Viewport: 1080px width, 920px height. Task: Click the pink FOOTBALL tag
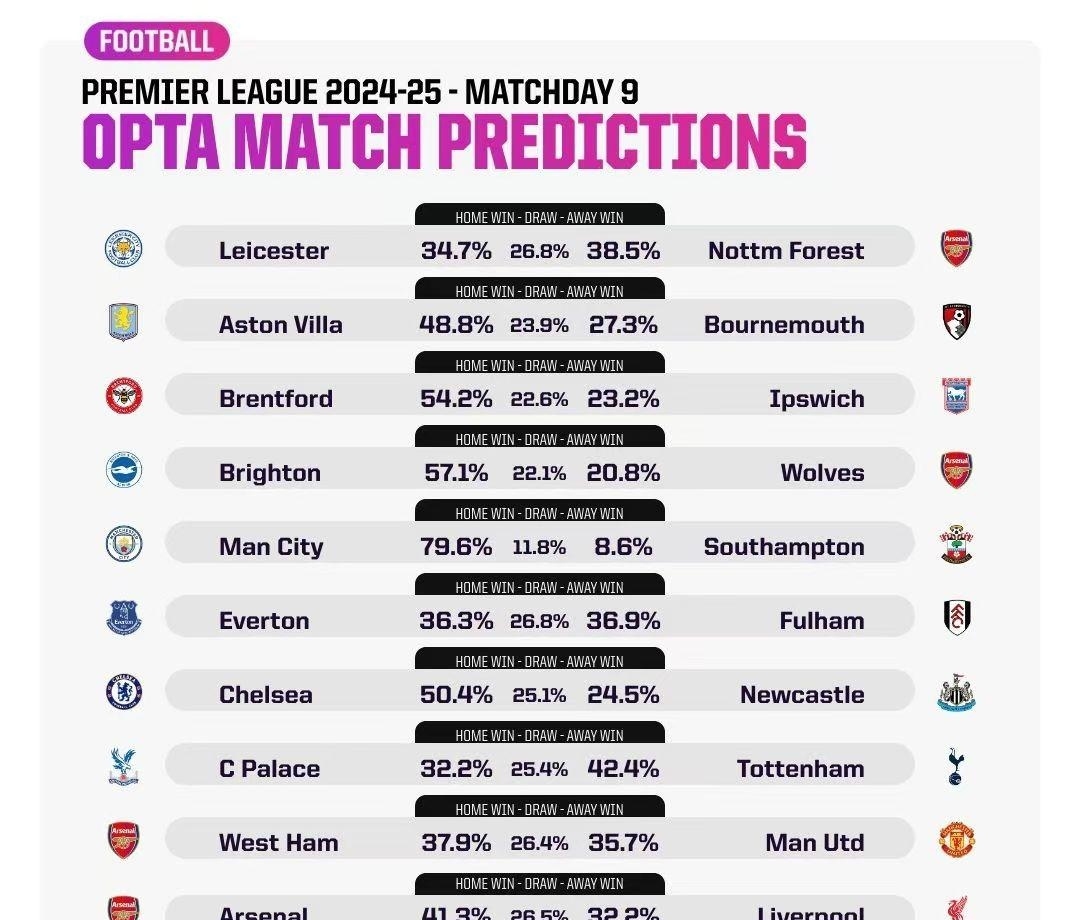[x=157, y=41]
